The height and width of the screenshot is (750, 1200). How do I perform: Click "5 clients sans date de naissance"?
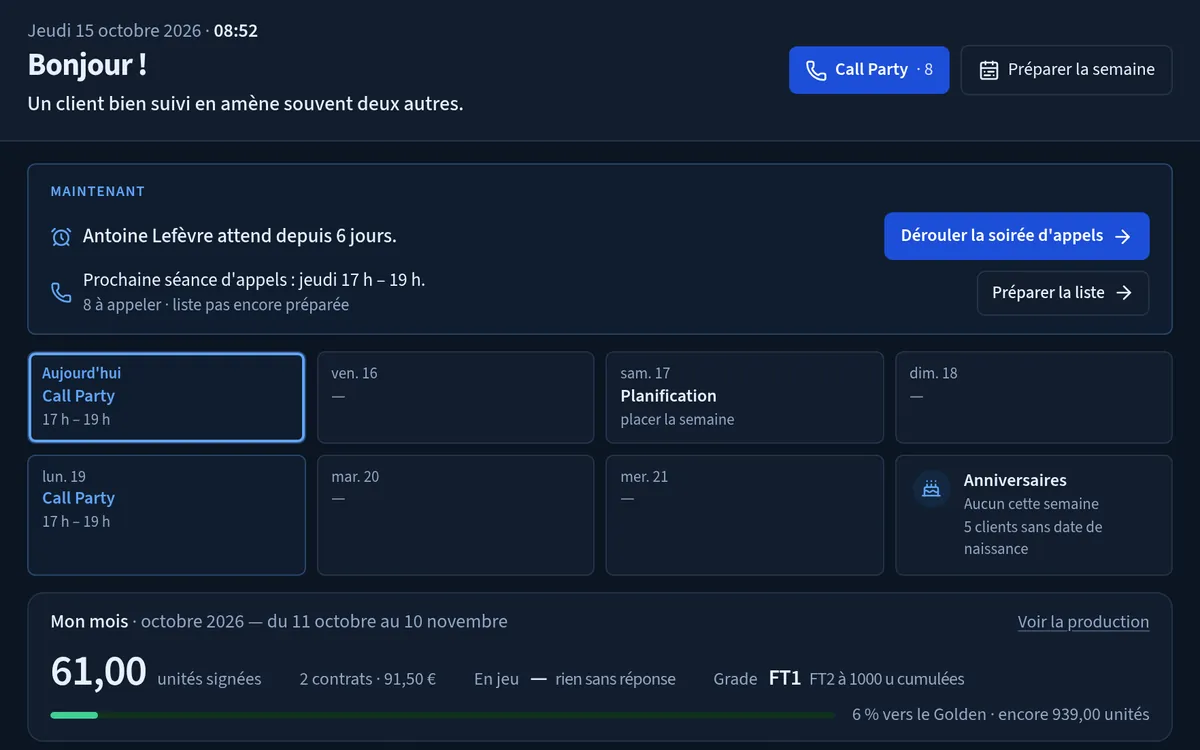point(1033,538)
